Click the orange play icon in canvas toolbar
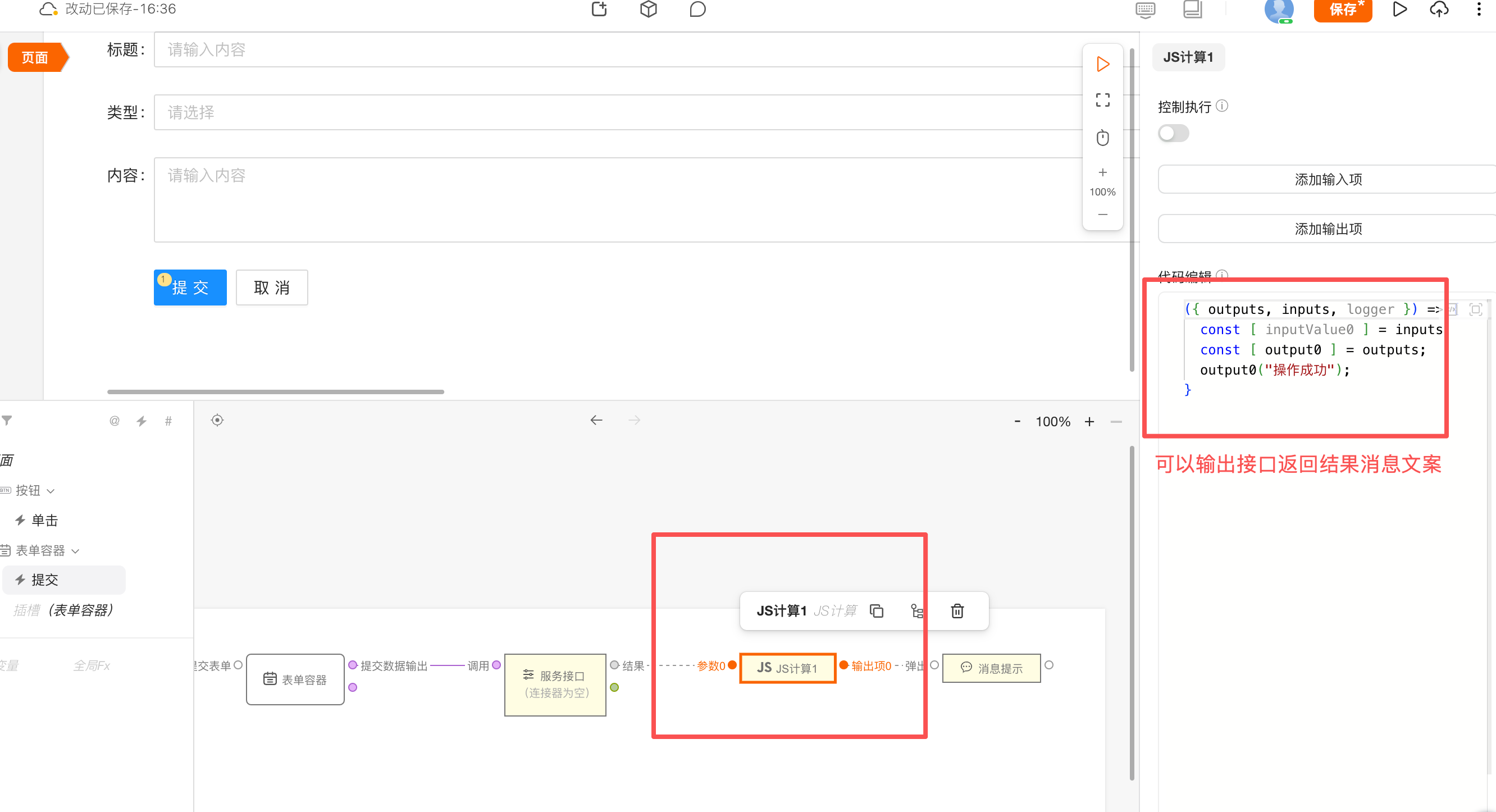 point(1102,64)
